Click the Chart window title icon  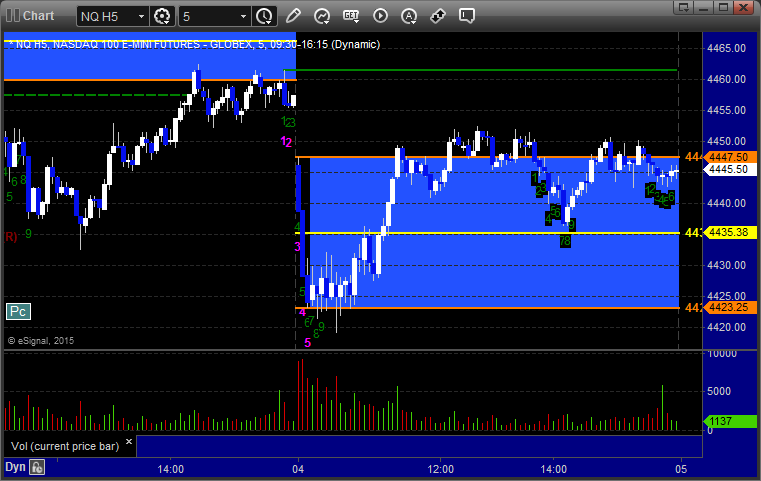point(13,16)
